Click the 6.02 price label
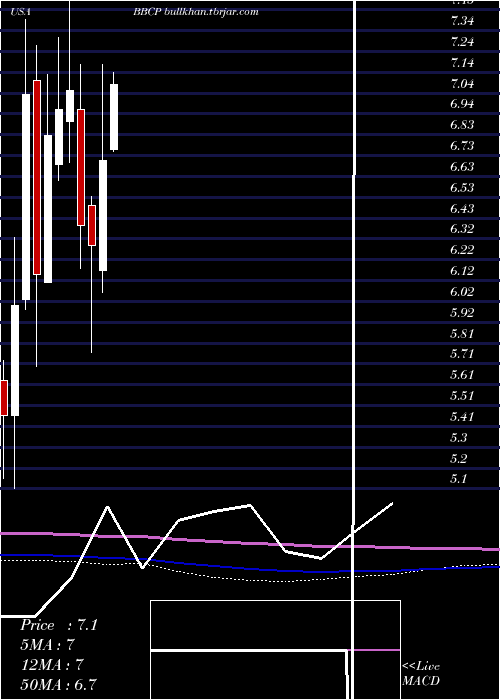This screenshot has width=500, height=700. click(462, 292)
